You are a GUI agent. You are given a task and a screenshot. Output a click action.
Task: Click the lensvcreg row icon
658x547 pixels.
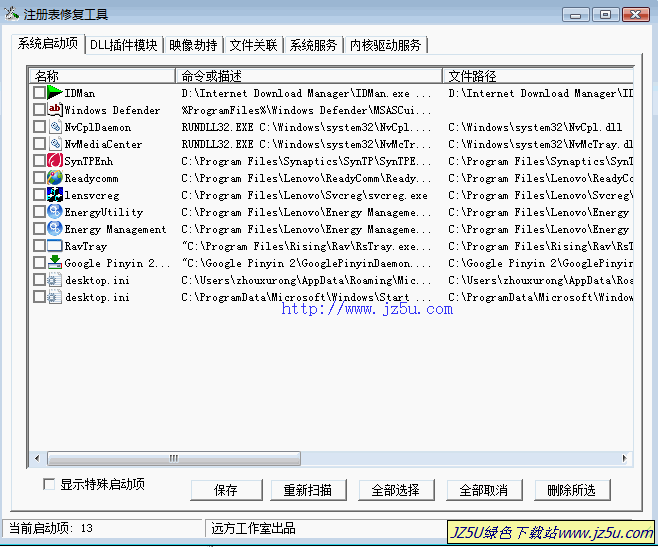(55, 195)
